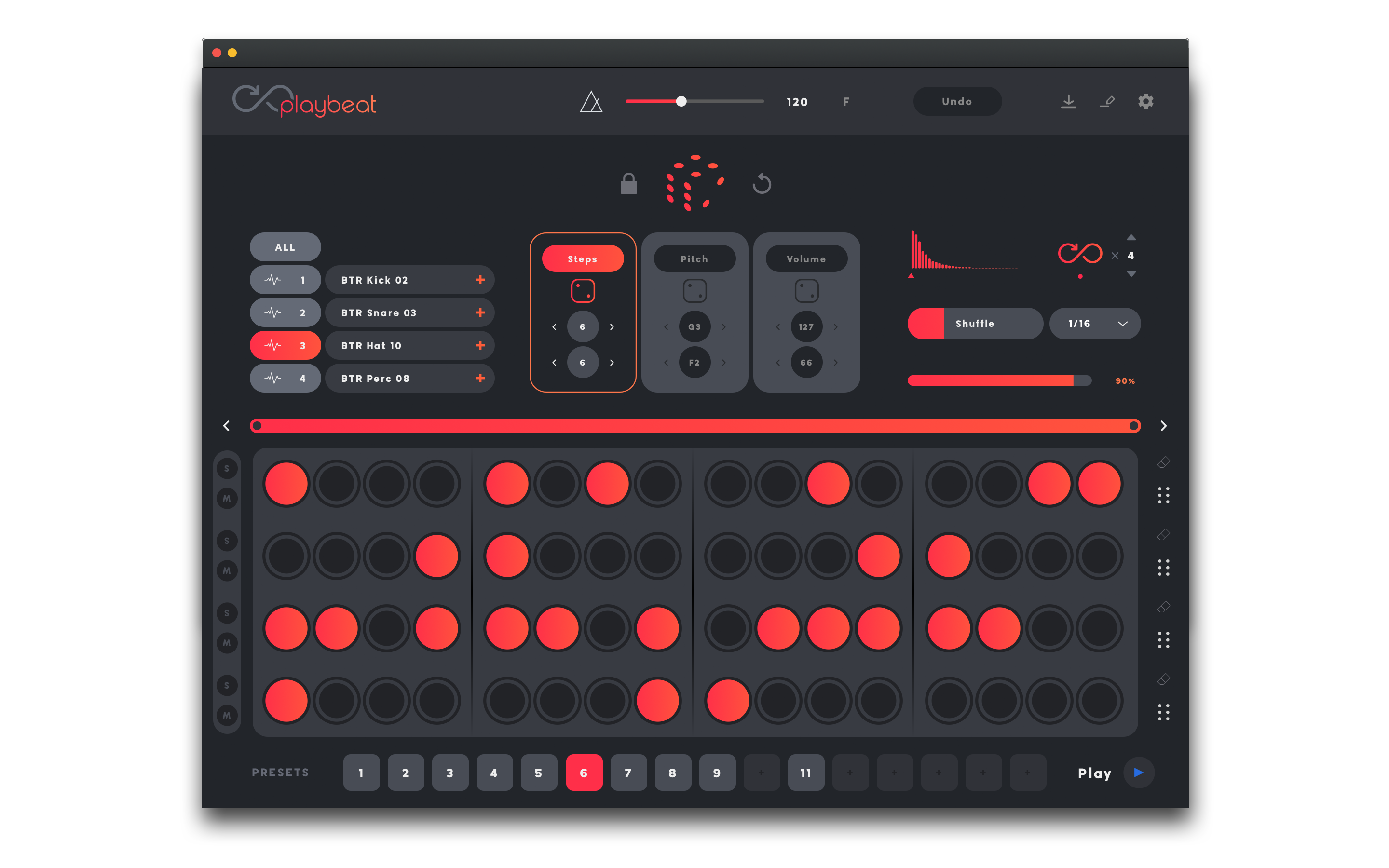The height and width of the screenshot is (868, 1389).
Task: Click the 90% density slider bar
Action: (999, 380)
